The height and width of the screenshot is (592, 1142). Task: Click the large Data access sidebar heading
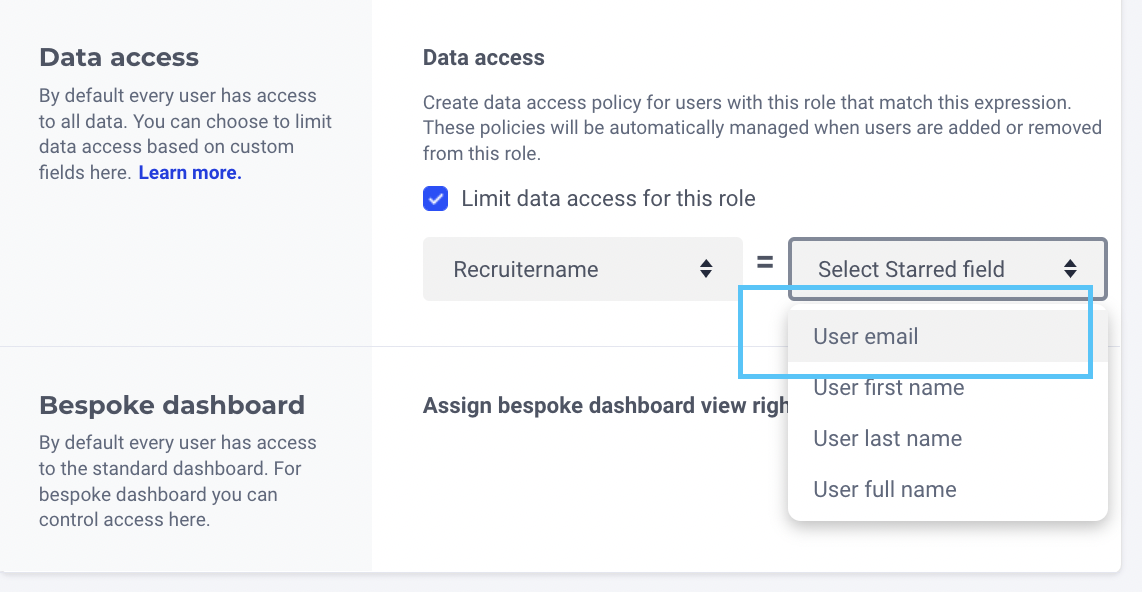coord(119,57)
